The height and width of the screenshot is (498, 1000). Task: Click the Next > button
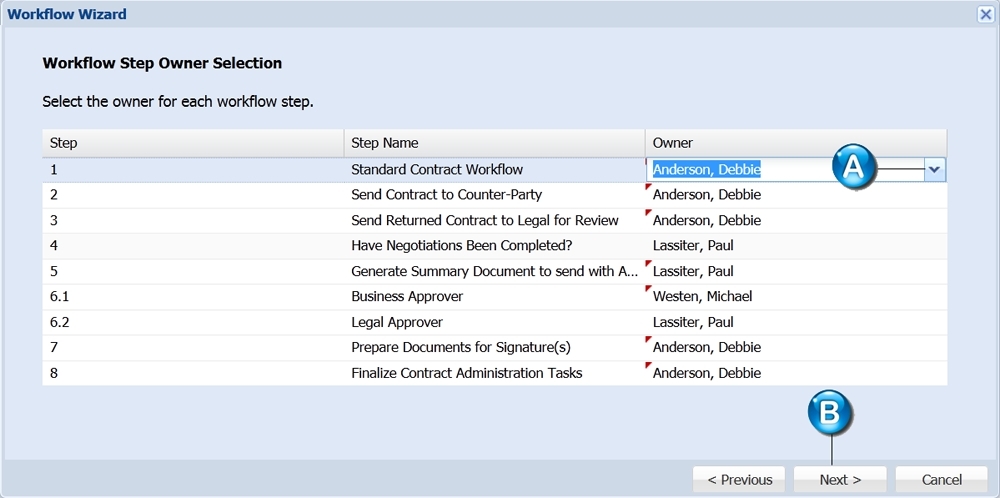pyautogui.click(x=840, y=480)
